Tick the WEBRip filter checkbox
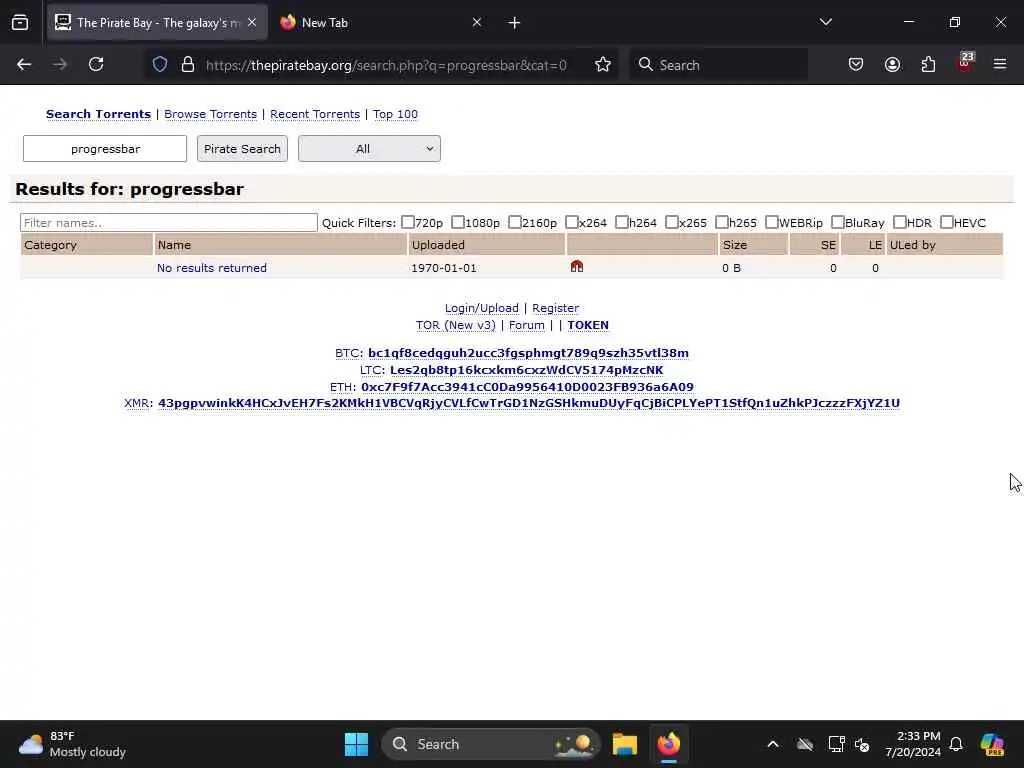Image resolution: width=1024 pixels, height=768 pixels. tap(771, 223)
